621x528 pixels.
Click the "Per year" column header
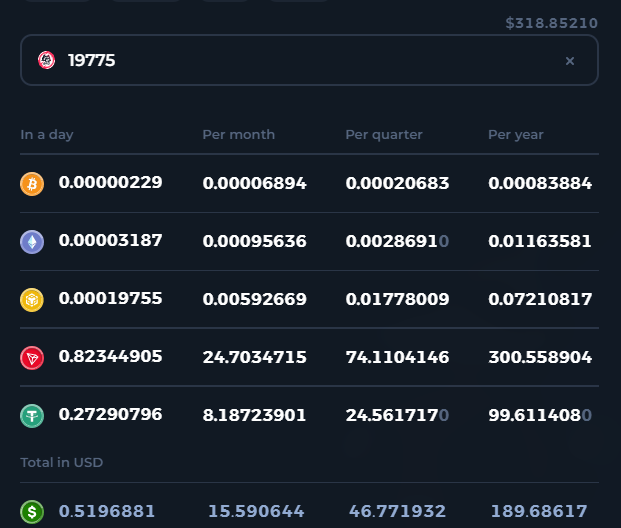pyautogui.click(x=516, y=135)
